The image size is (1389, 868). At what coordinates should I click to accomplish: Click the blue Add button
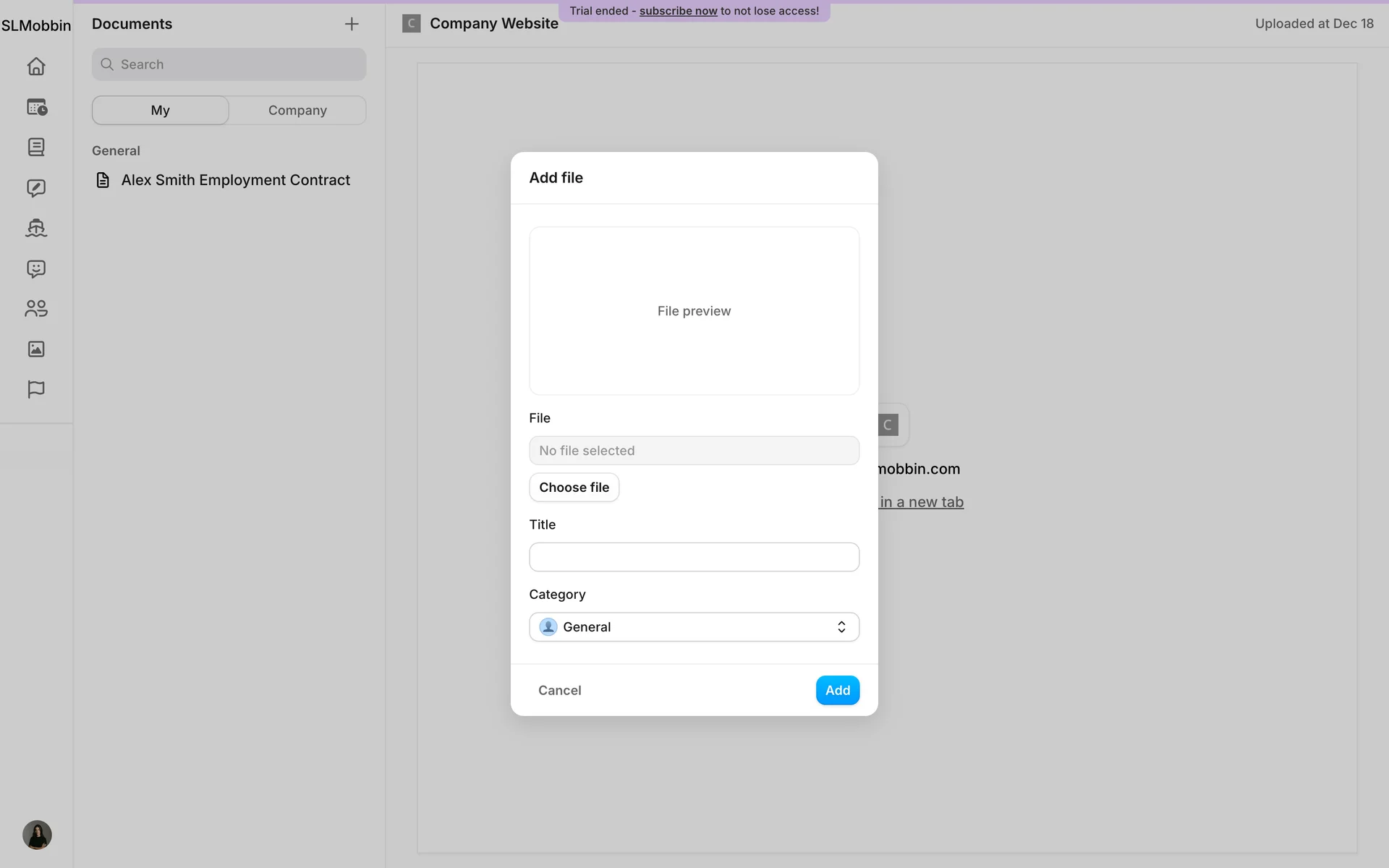click(837, 690)
